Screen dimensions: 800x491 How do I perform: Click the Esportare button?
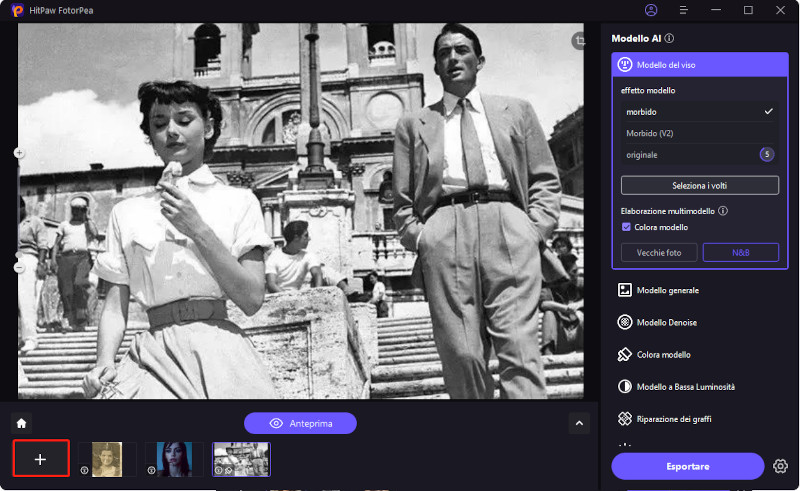(x=687, y=466)
